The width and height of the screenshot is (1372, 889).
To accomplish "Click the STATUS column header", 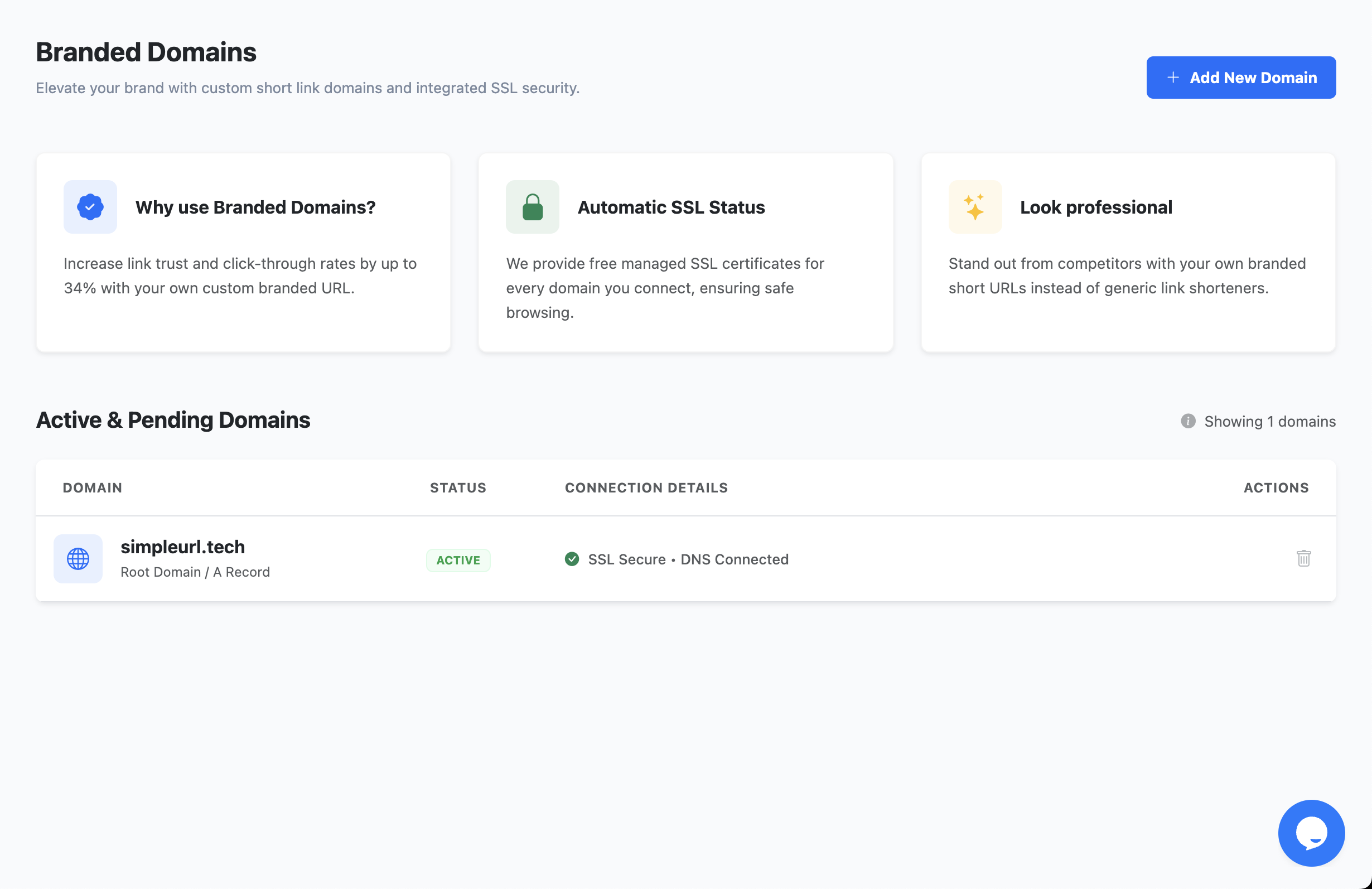I will 458,488.
